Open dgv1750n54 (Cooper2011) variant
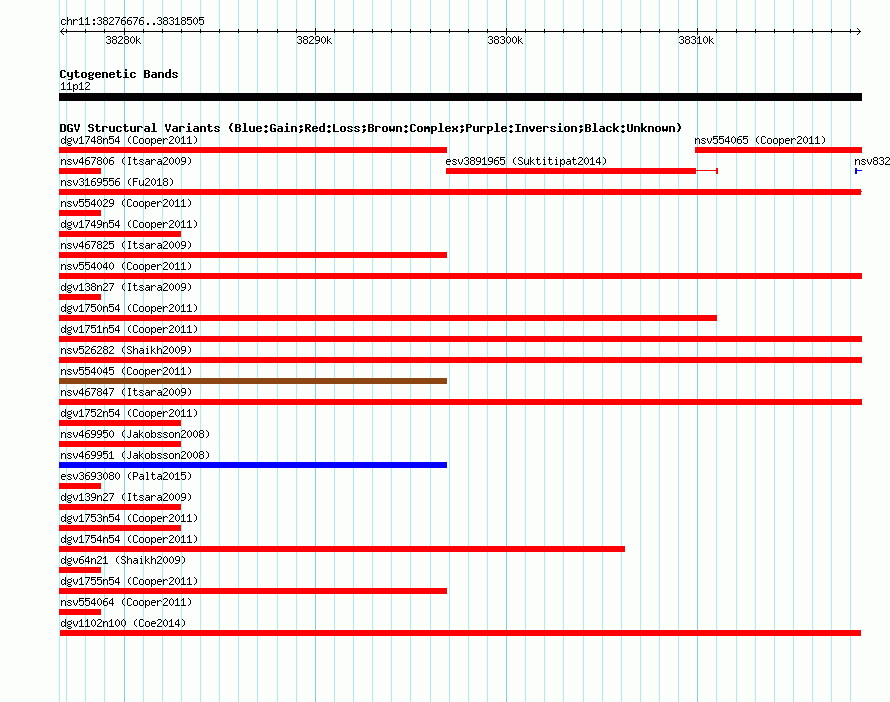Image resolution: width=890 pixels, height=702 pixels. click(129, 308)
